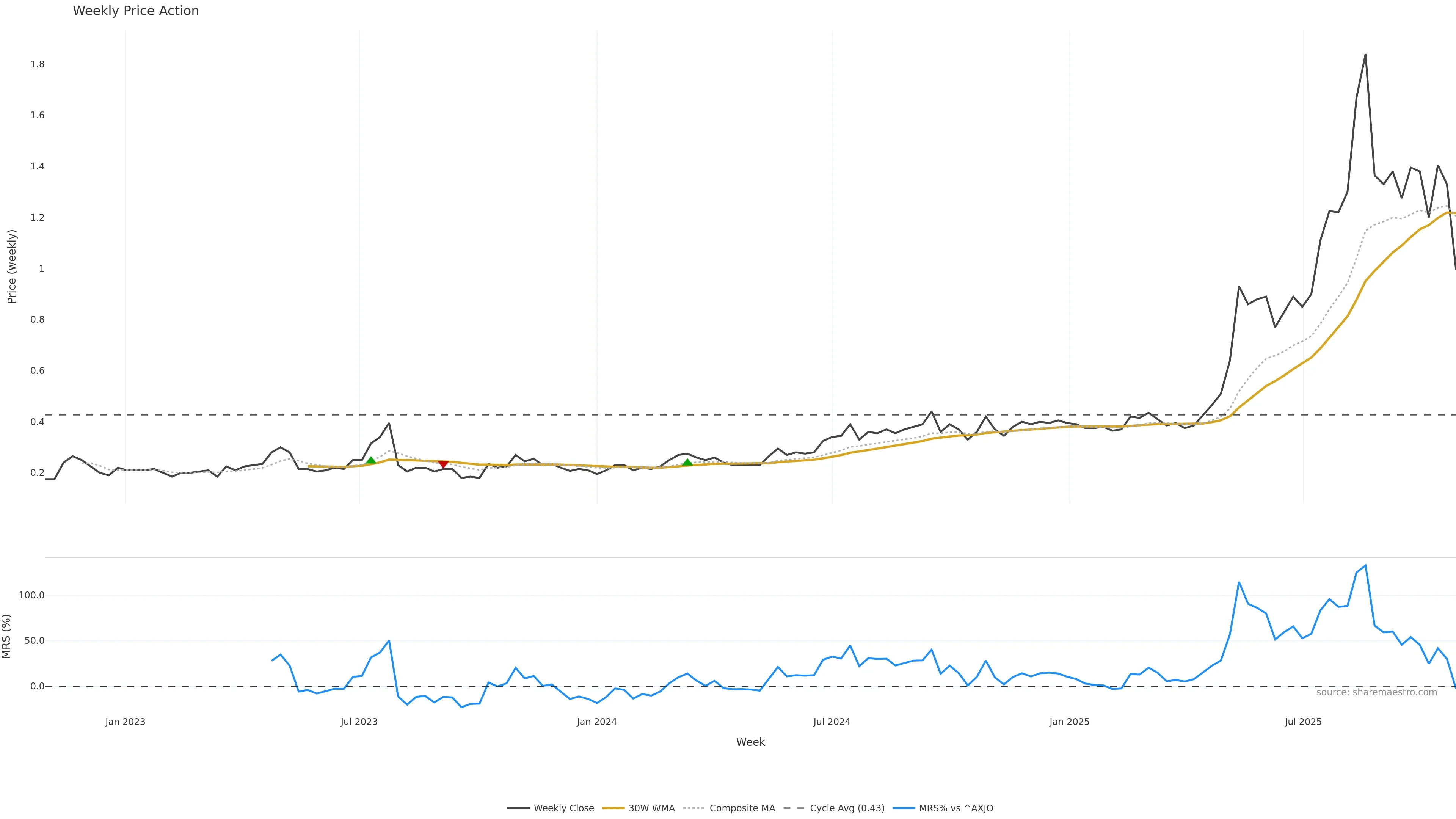The height and width of the screenshot is (819, 1456).
Task: Click the dotted Composite MA legend line sample
Action: coord(693,808)
